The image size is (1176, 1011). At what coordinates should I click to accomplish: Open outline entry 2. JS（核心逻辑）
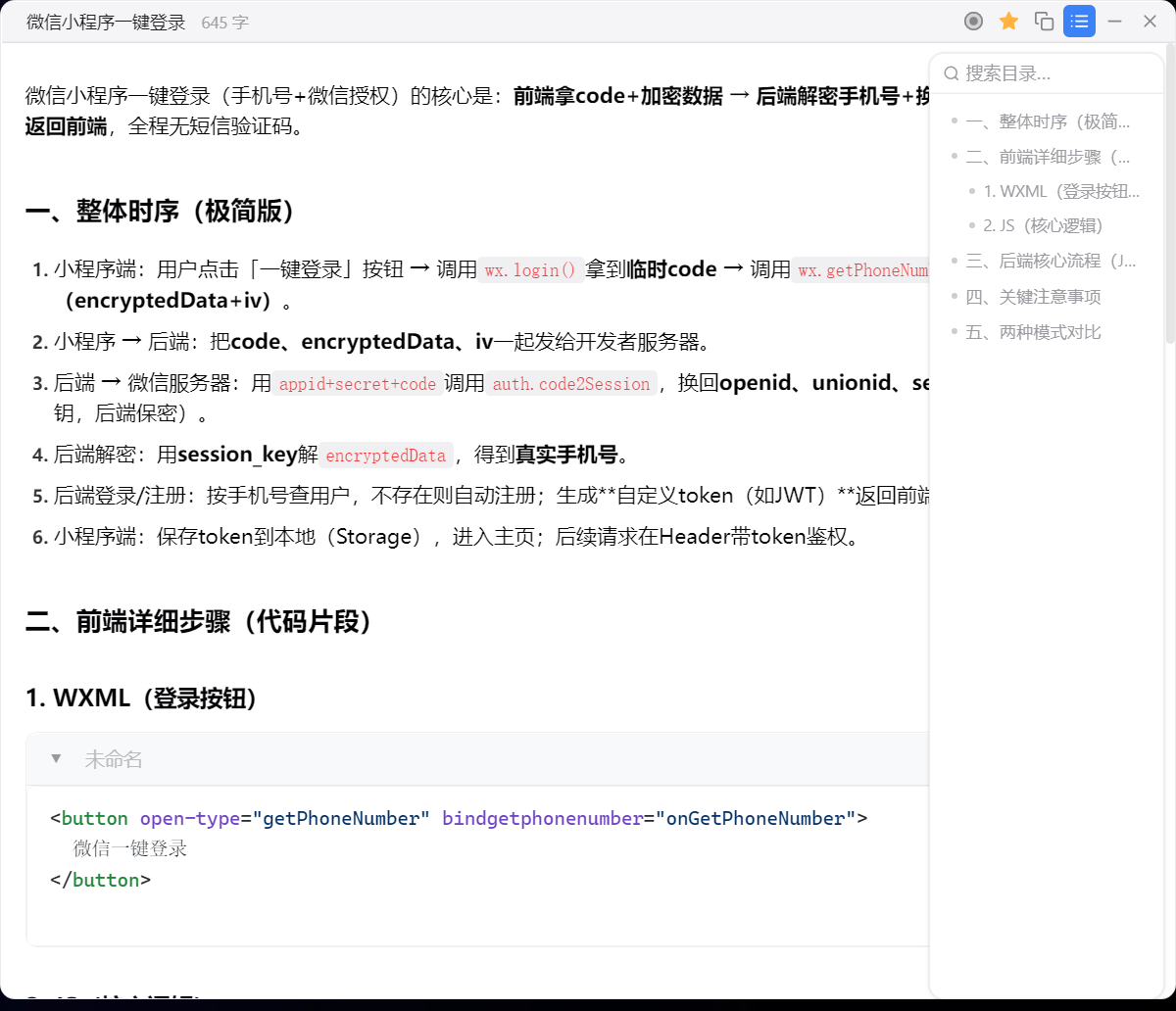[x=1043, y=225]
